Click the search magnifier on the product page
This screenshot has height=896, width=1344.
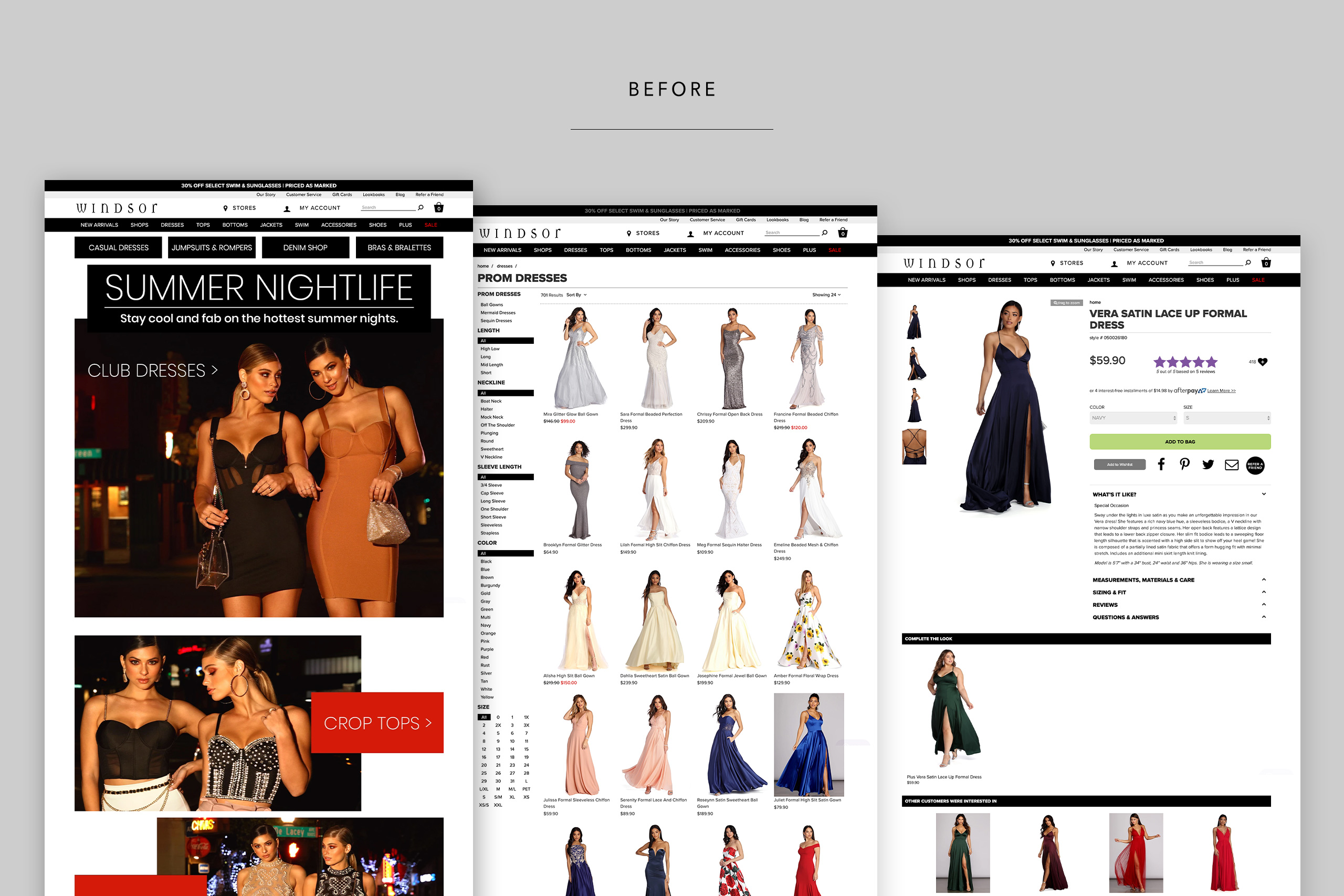[x=1248, y=262]
